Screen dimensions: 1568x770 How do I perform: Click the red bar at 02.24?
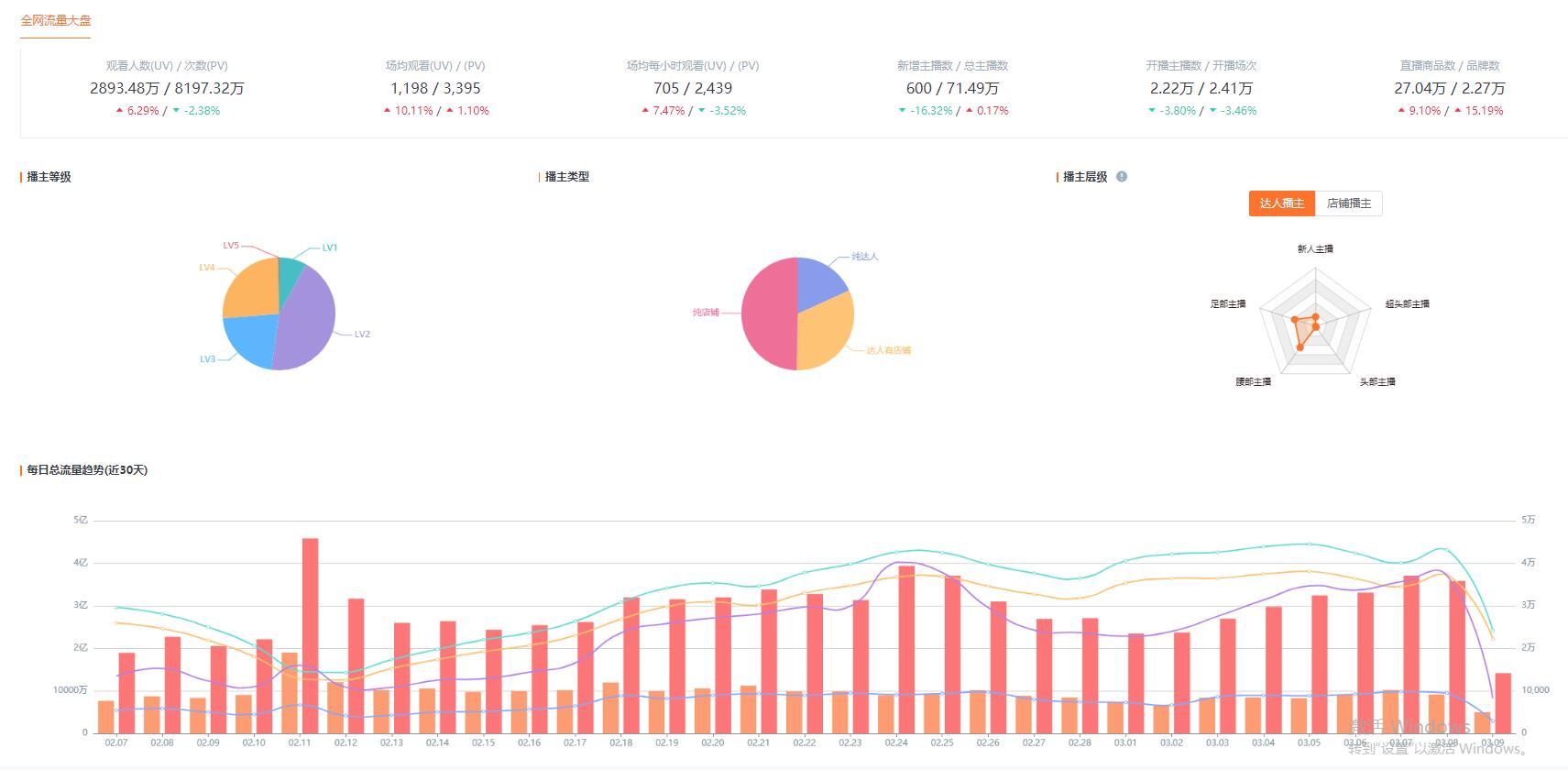coord(906,649)
